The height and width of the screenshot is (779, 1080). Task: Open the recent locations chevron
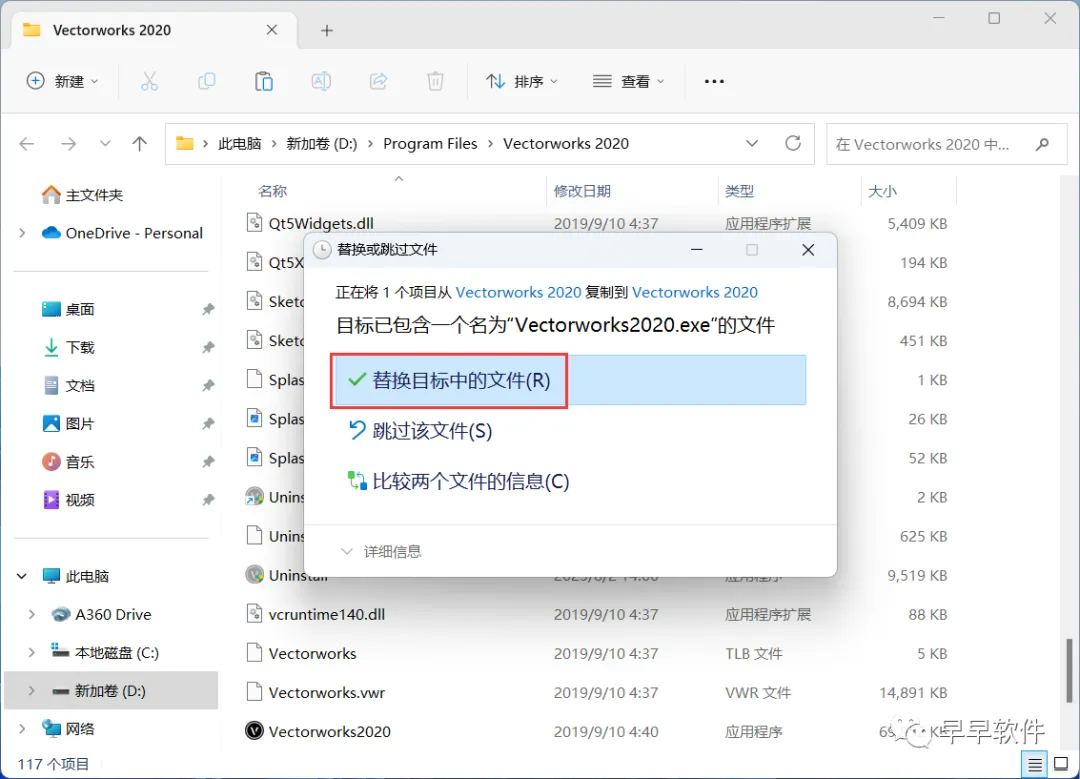click(x=105, y=144)
